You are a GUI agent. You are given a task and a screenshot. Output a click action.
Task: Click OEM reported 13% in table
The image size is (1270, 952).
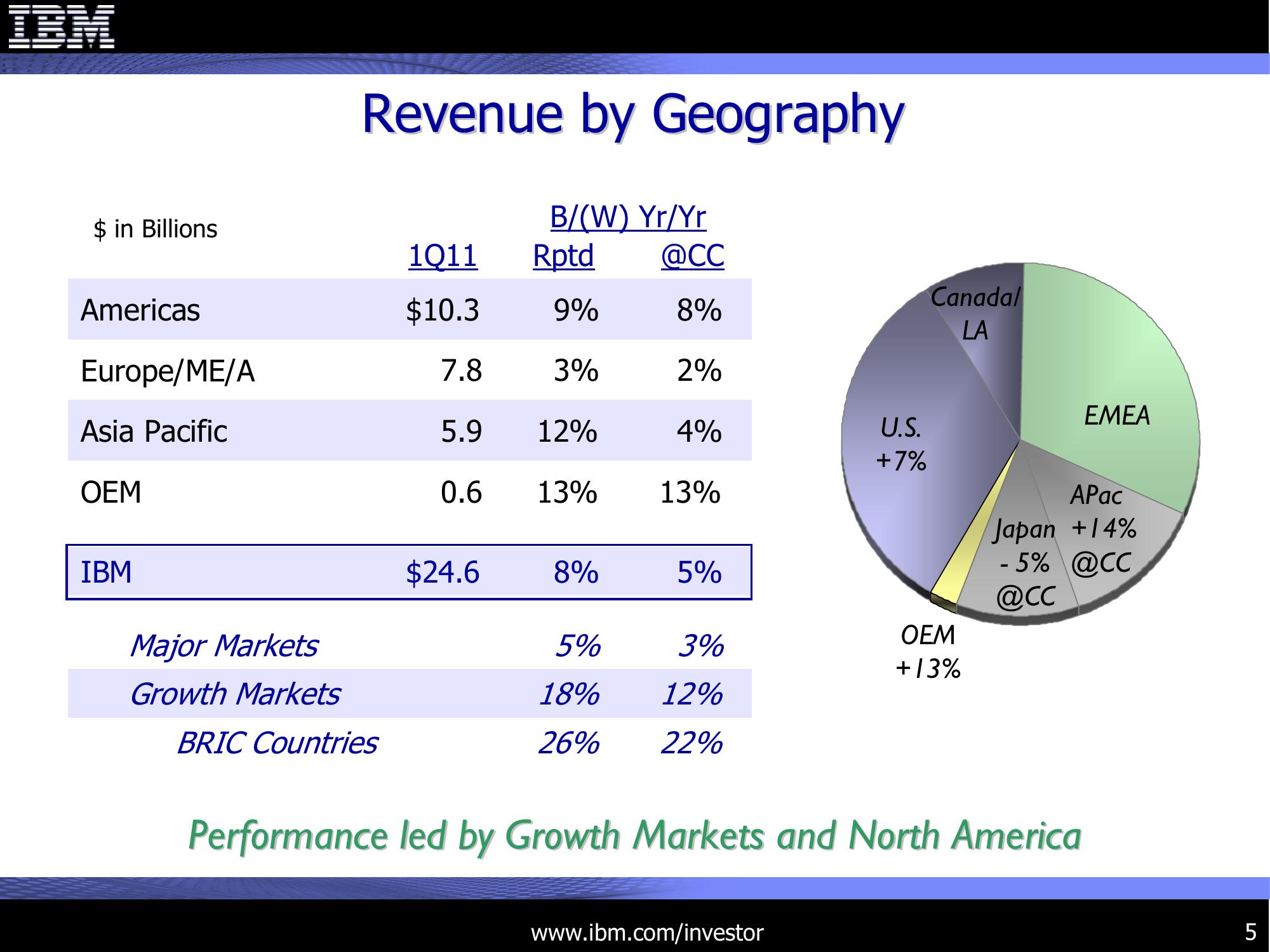point(568,493)
